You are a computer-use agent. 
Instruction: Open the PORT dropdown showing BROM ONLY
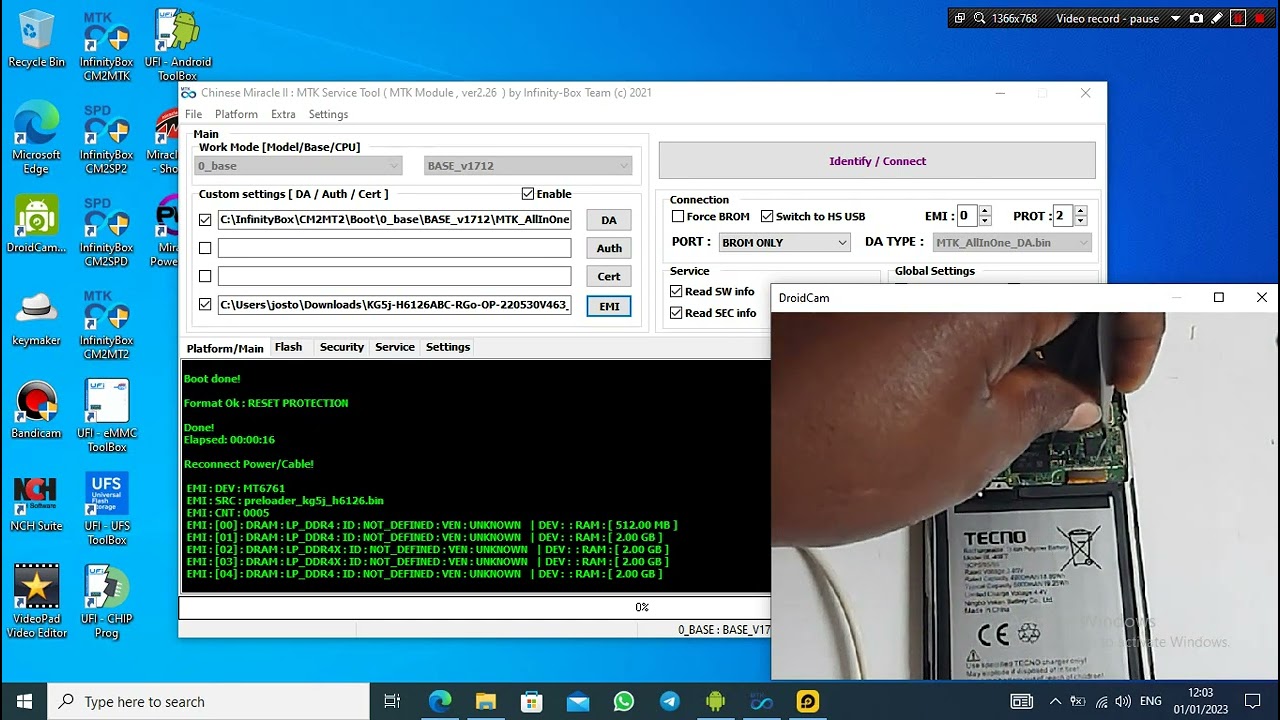coord(784,243)
